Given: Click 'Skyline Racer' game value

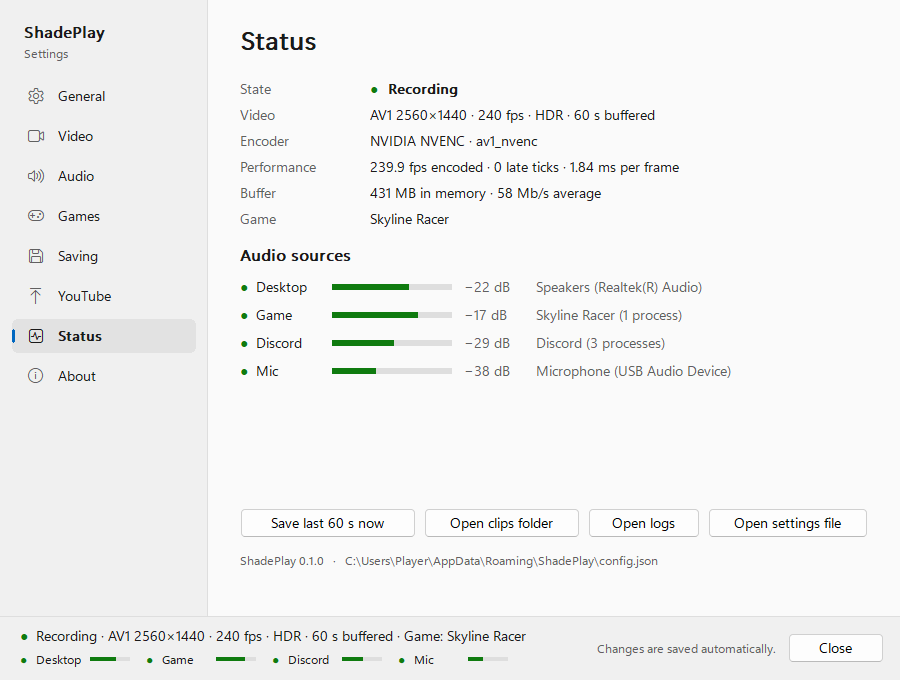Looking at the screenshot, I should (409, 219).
